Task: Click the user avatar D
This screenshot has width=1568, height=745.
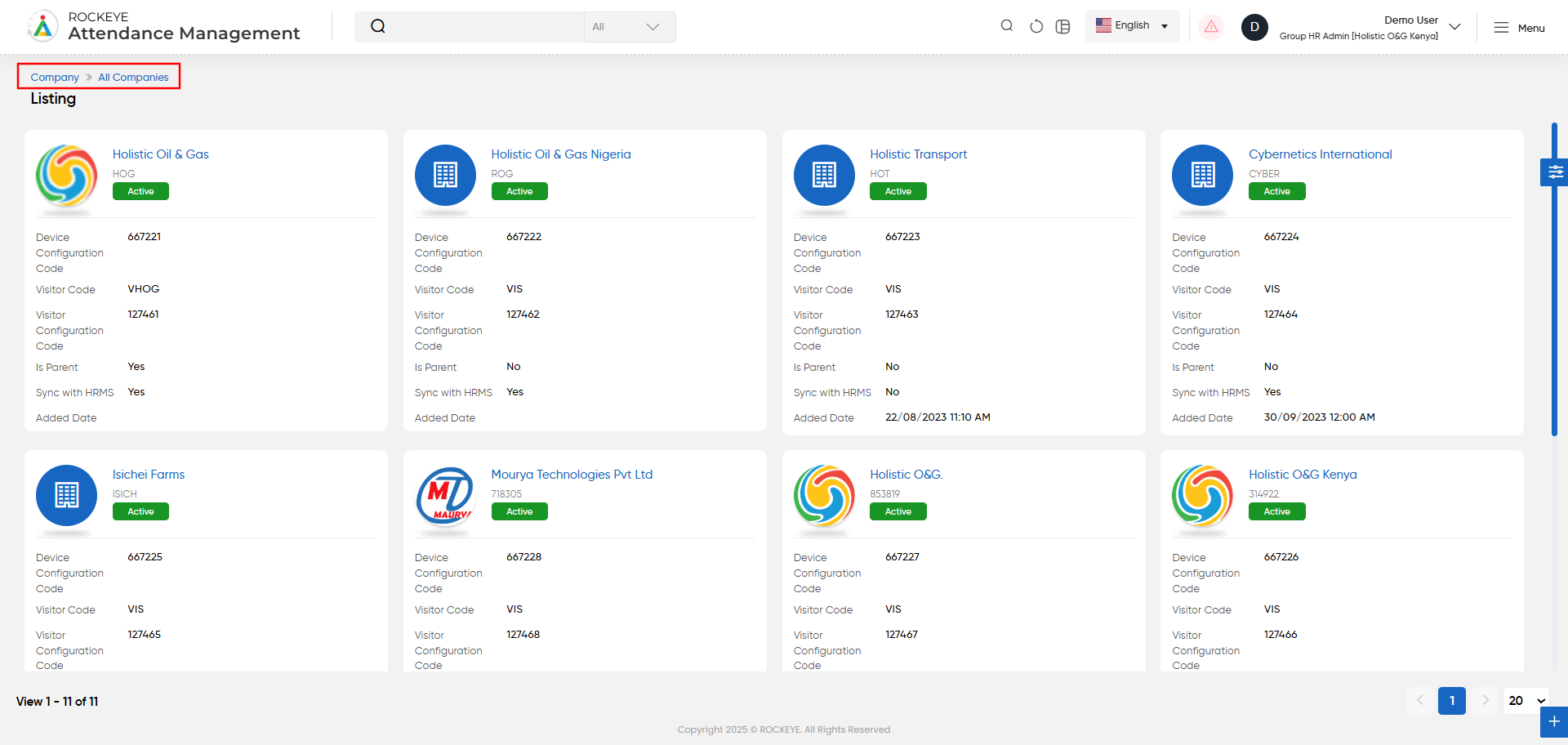Action: tap(1254, 27)
